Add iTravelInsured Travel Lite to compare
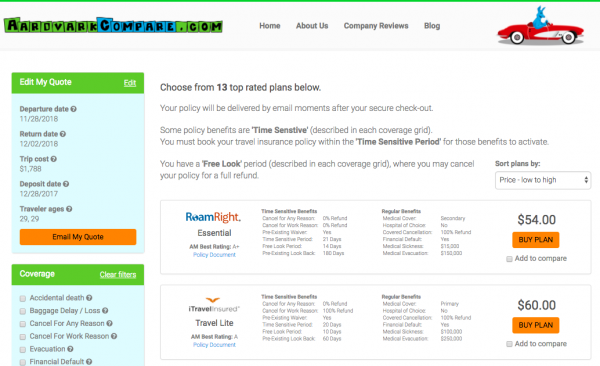 [x=509, y=344]
